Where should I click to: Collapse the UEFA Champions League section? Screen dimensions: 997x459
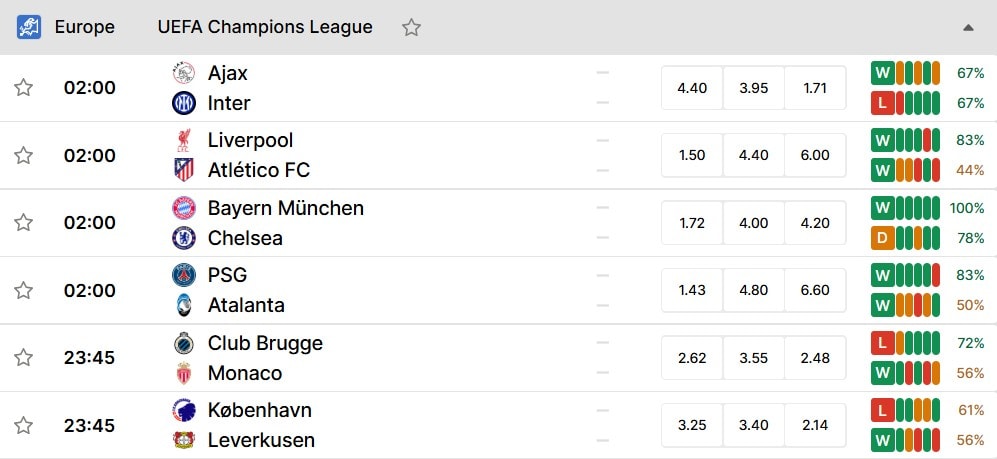click(968, 27)
